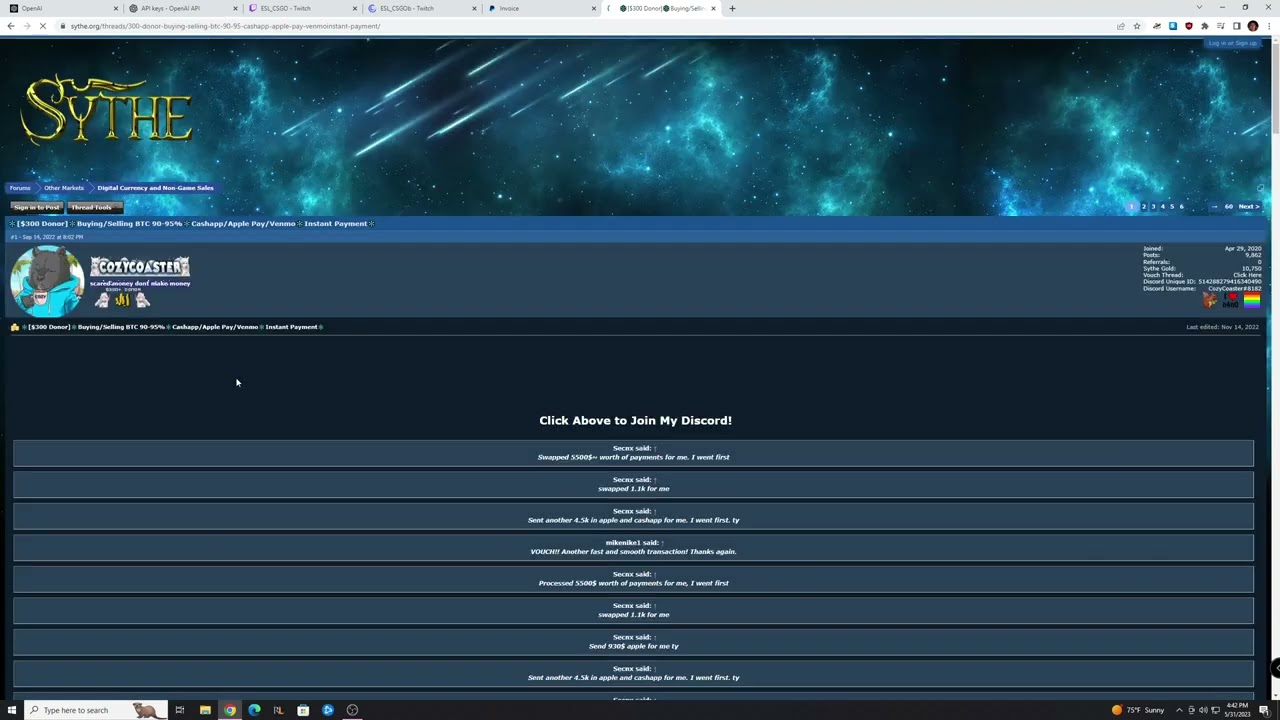Switch to the ESL_CSGO - Twitch tab
Viewport: 1280px width, 720px height.
click(303, 8)
